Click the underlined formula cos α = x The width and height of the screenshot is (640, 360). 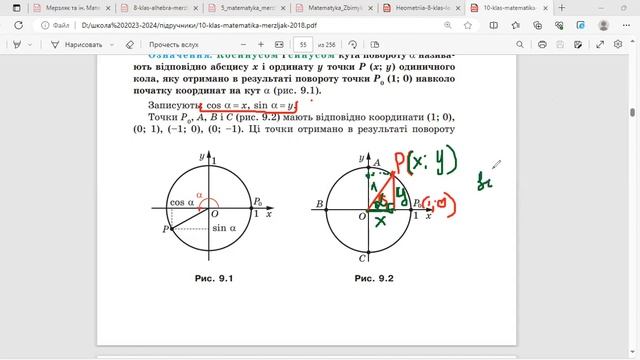[227, 105]
